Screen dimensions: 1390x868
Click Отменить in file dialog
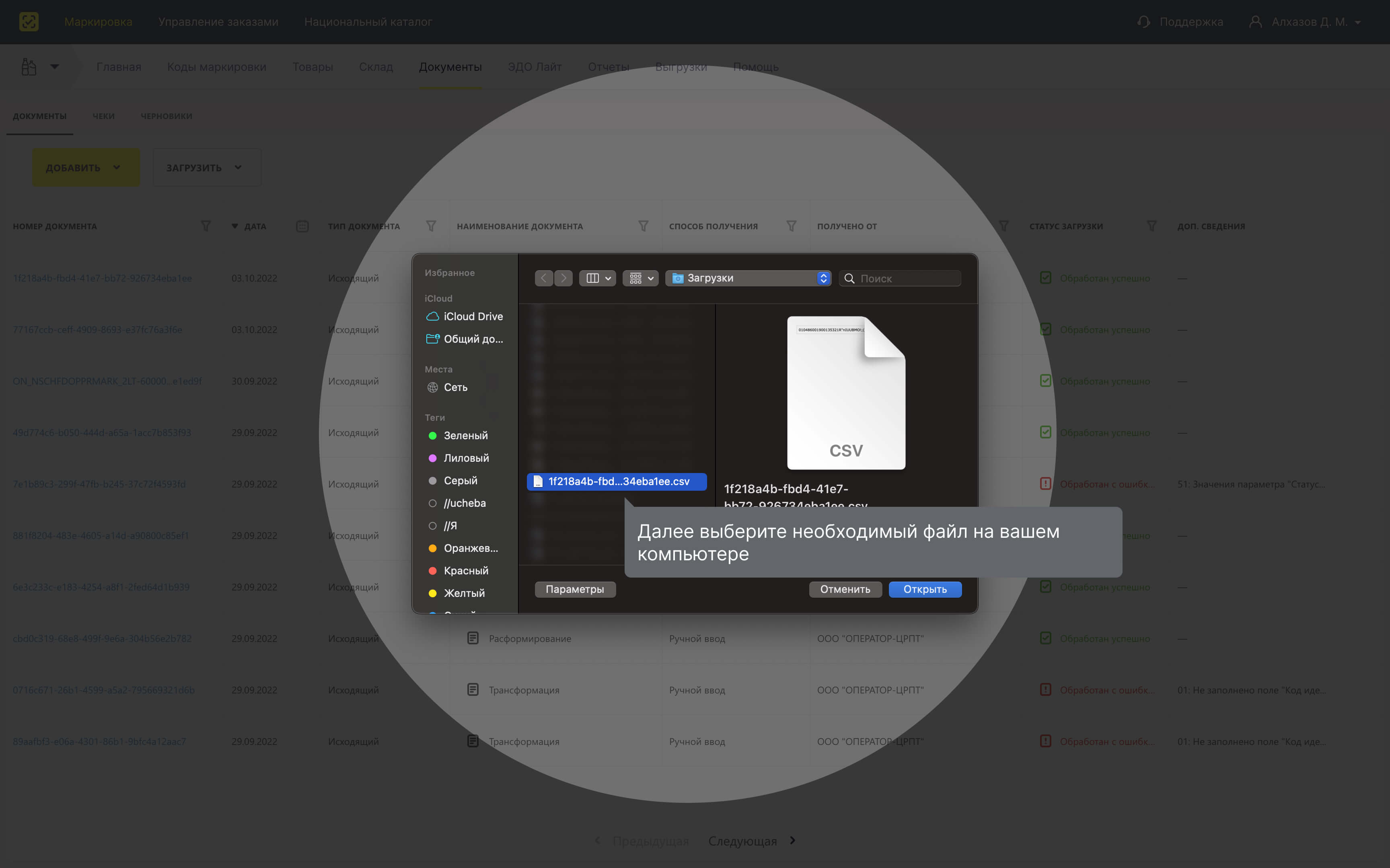click(x=845, y=589)
